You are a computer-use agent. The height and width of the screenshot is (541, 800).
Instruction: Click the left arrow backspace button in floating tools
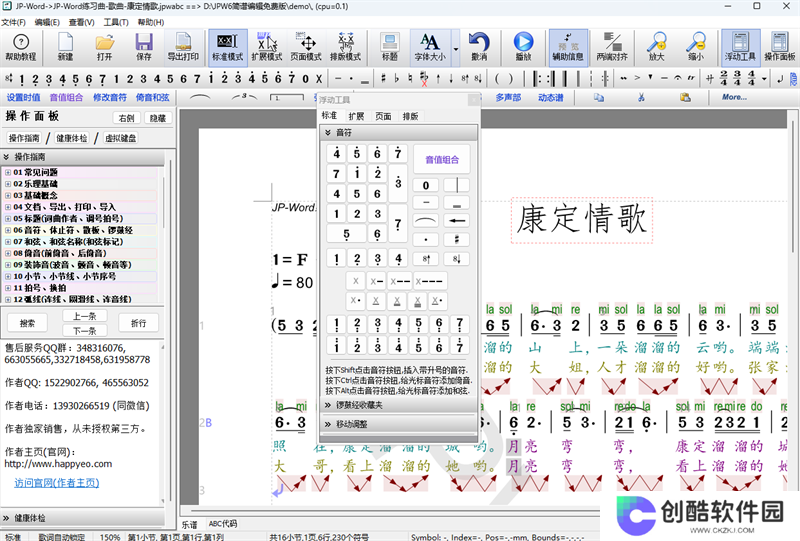[x=457, y=221]
